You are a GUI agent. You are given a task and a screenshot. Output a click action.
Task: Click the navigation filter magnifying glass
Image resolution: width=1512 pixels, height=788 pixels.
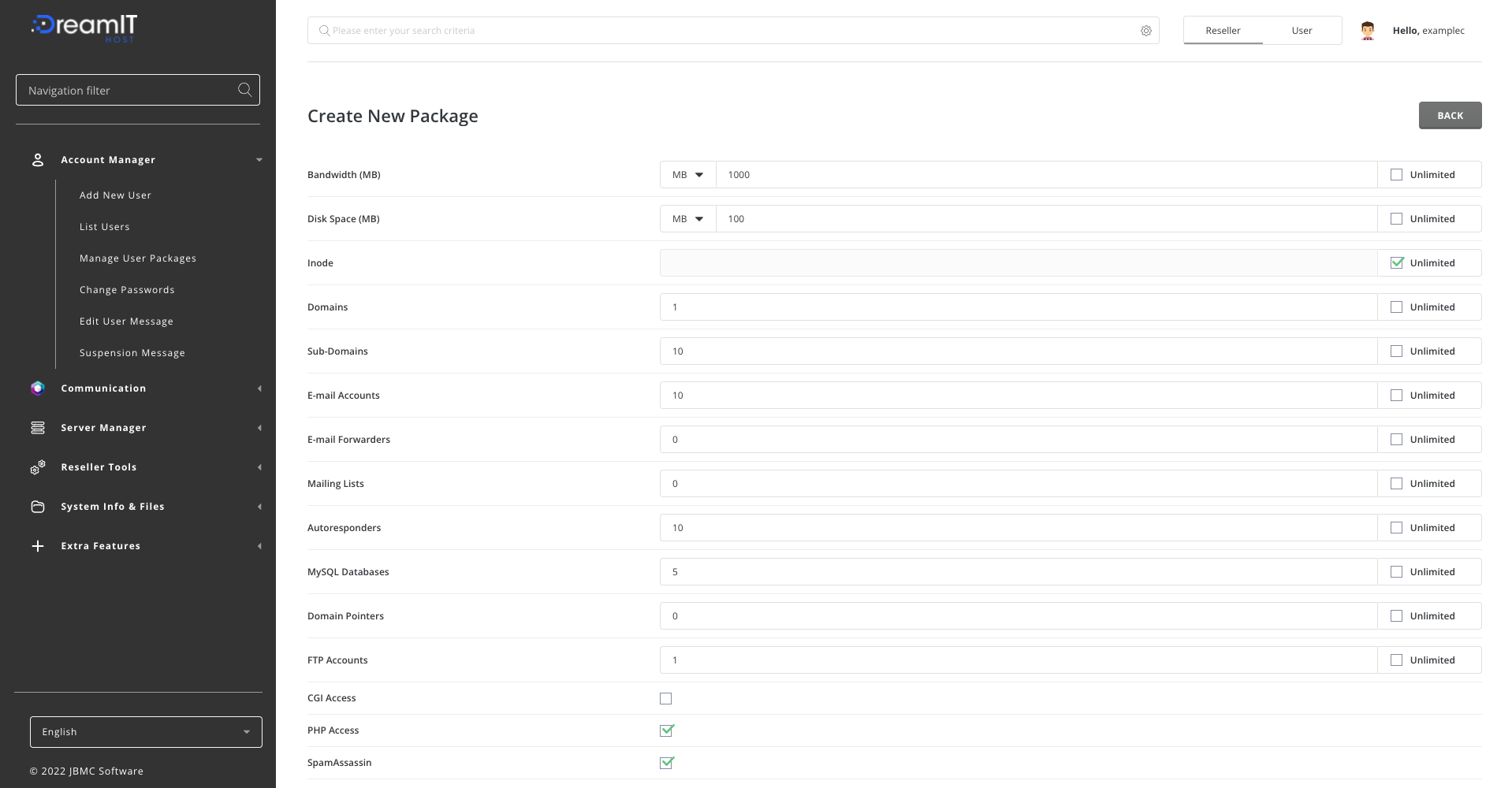point(244,90)
